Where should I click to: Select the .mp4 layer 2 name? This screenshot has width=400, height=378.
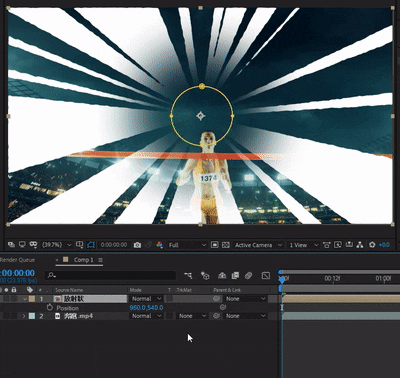pyautogui.click(x=78, y=316)
